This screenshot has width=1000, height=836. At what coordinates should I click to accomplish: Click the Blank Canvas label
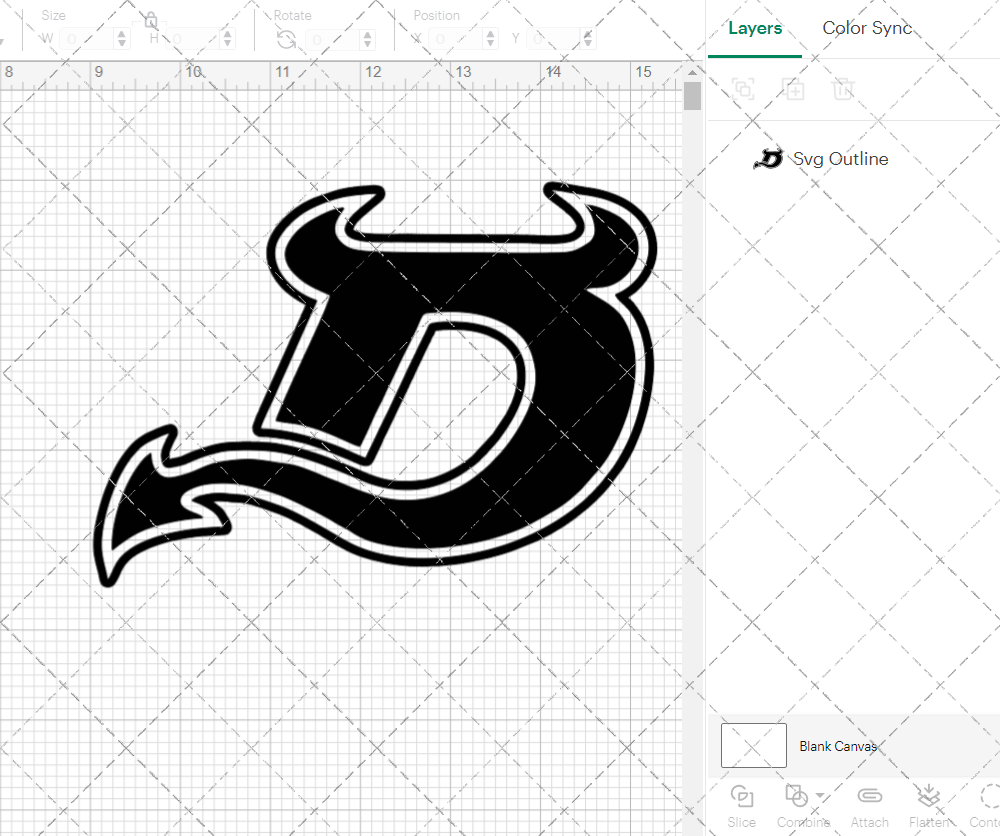[x=837, y=746]
